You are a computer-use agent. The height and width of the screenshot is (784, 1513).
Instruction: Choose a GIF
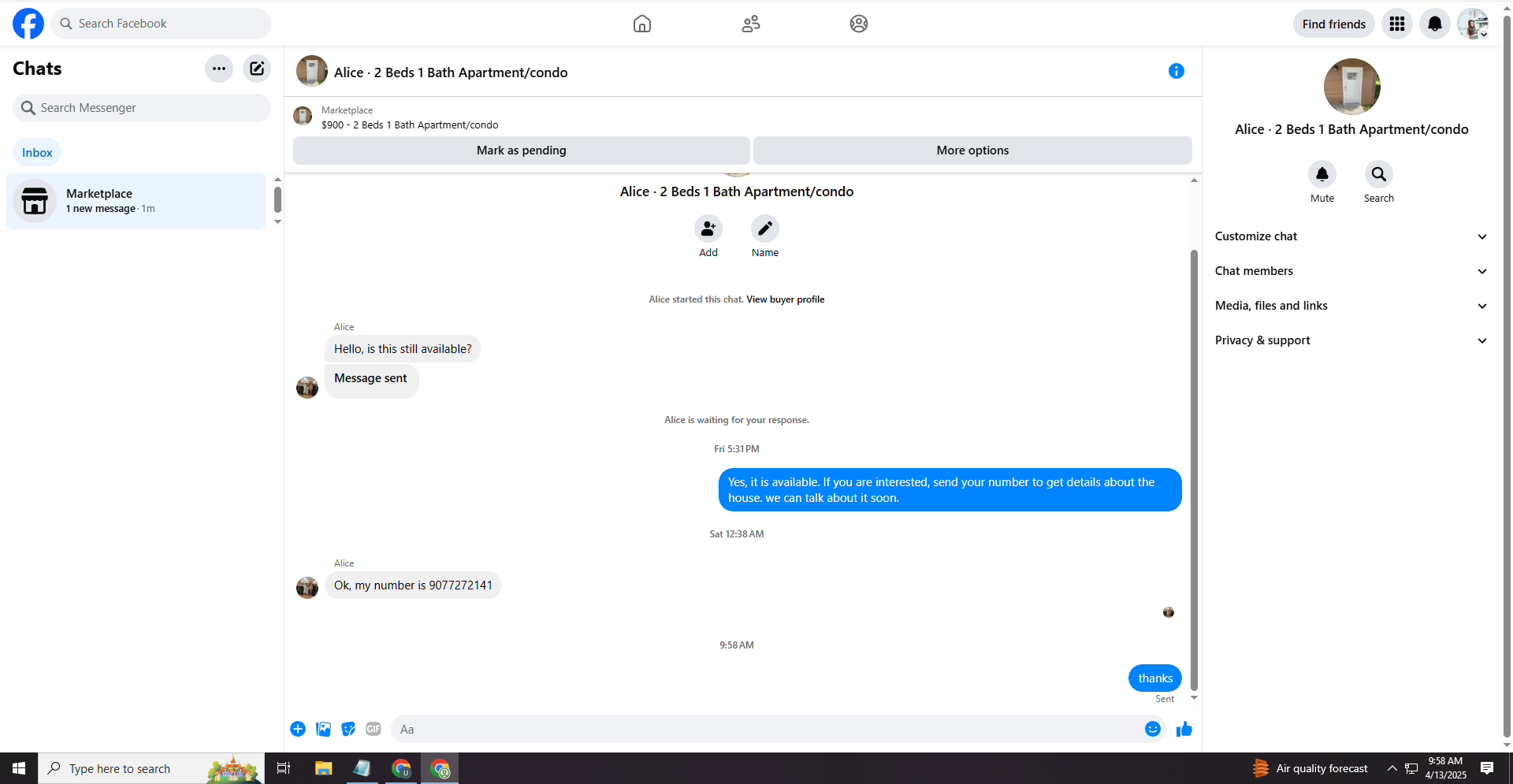coord(374,729)
